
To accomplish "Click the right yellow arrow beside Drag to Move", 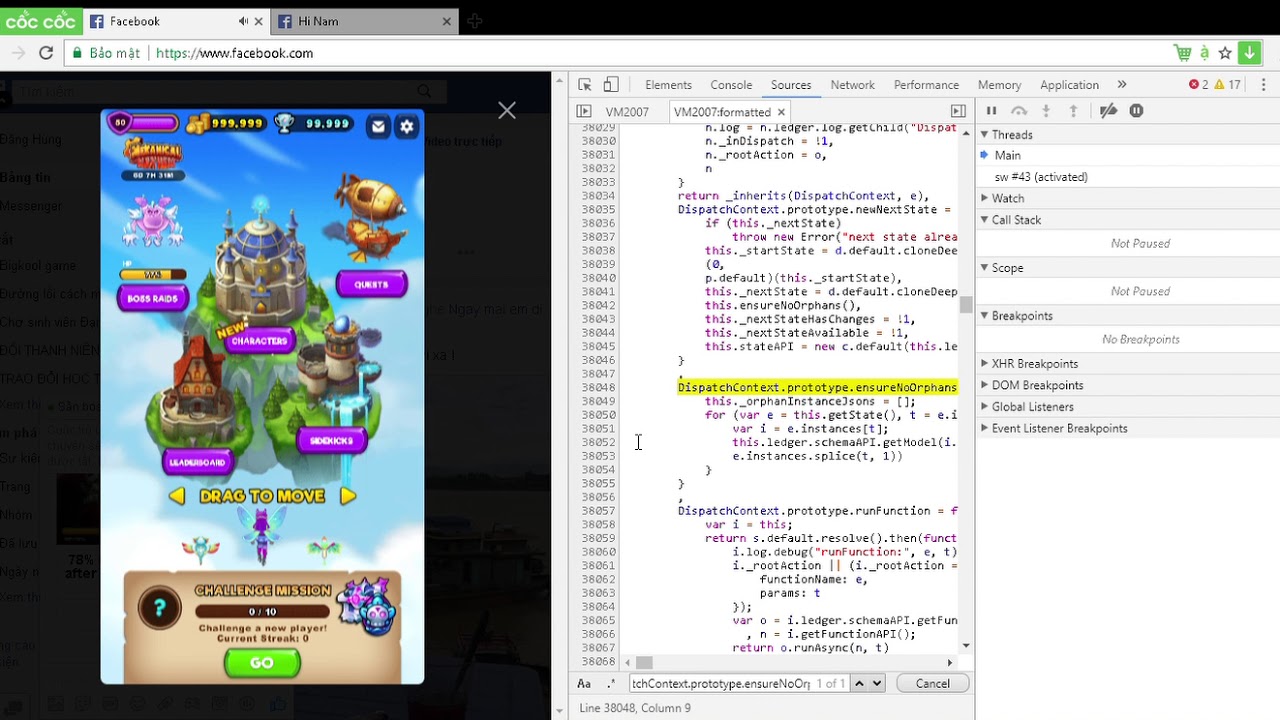I will click(348, 496).
